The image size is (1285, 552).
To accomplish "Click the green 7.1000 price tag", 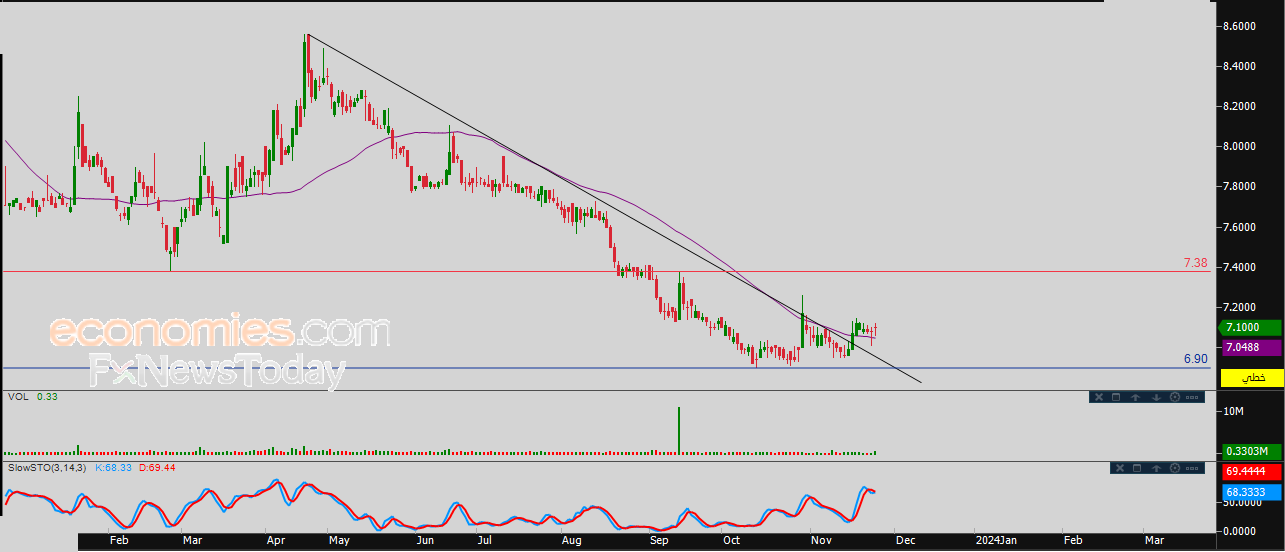I will point(1252,328).
